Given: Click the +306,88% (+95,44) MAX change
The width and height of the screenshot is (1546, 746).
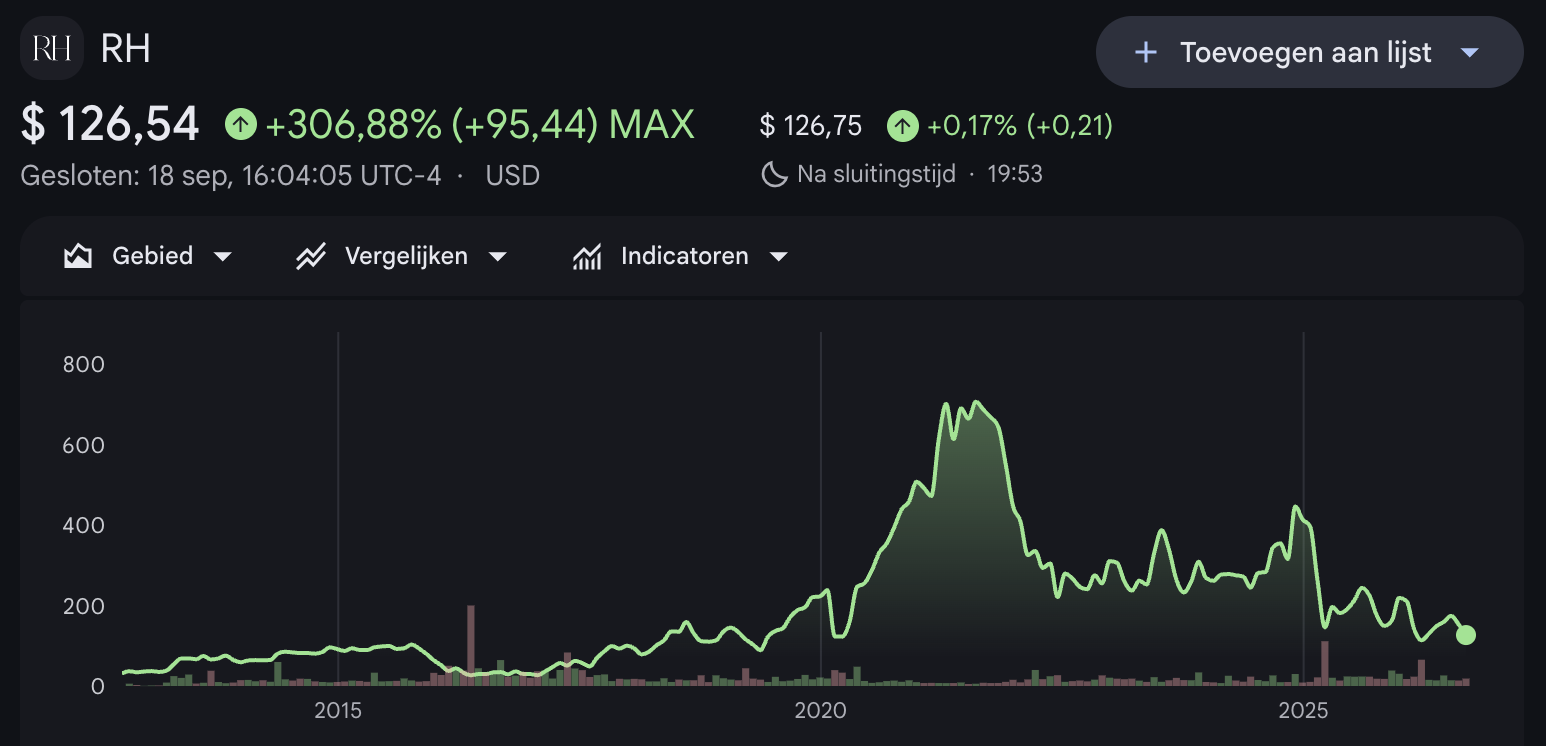Looking at the screenshot, I should 479,125.
